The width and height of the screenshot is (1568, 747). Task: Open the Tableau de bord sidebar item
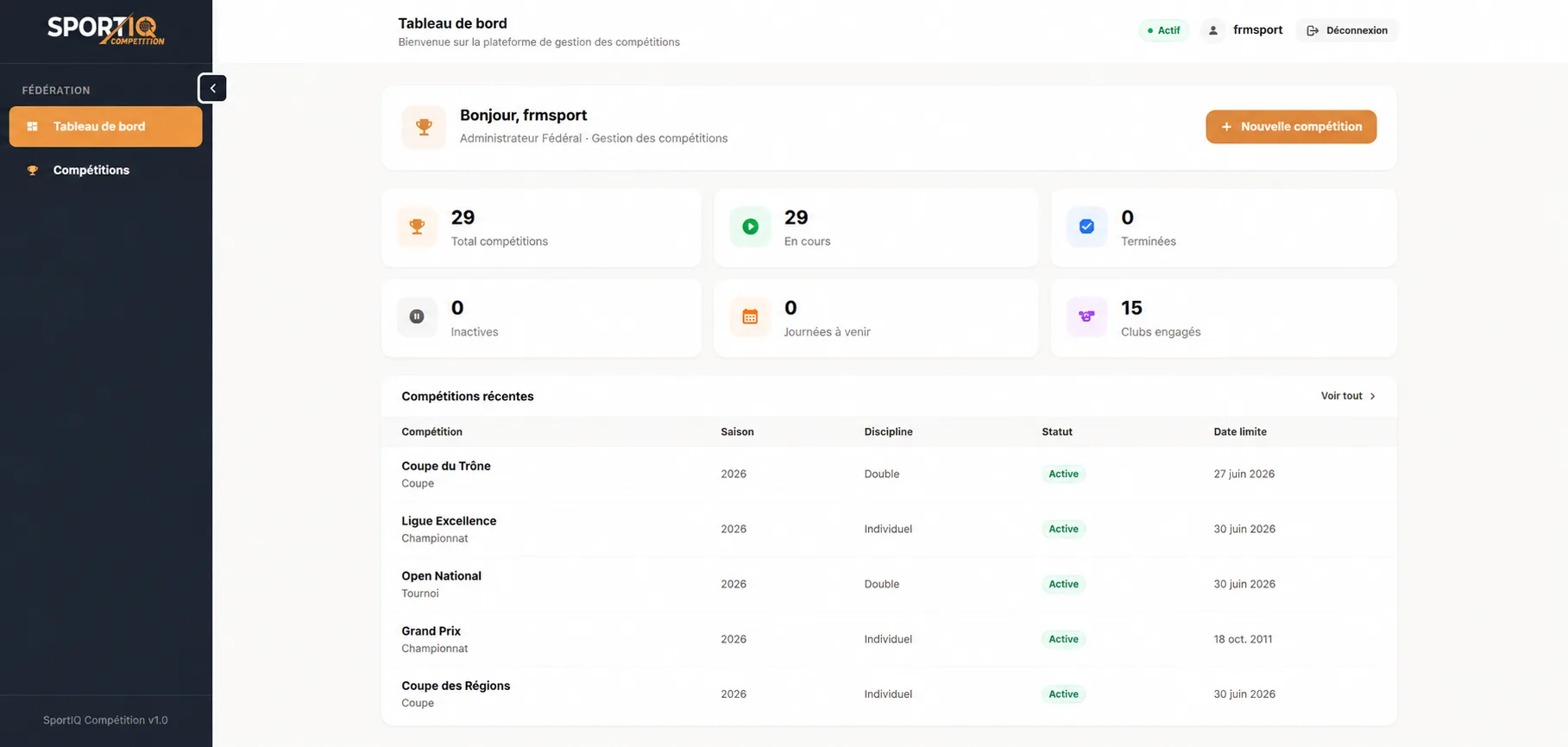pyautogui.click(x=105, y=126)
